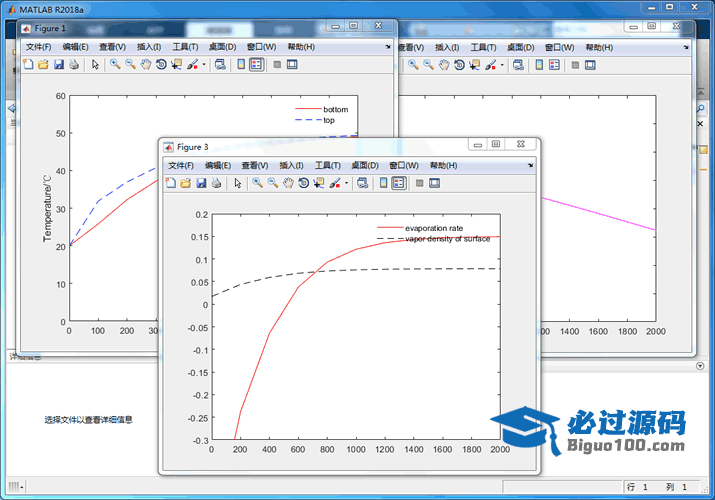Click dock arrow on Figure 3 menu bar

[x=530, y=165]
